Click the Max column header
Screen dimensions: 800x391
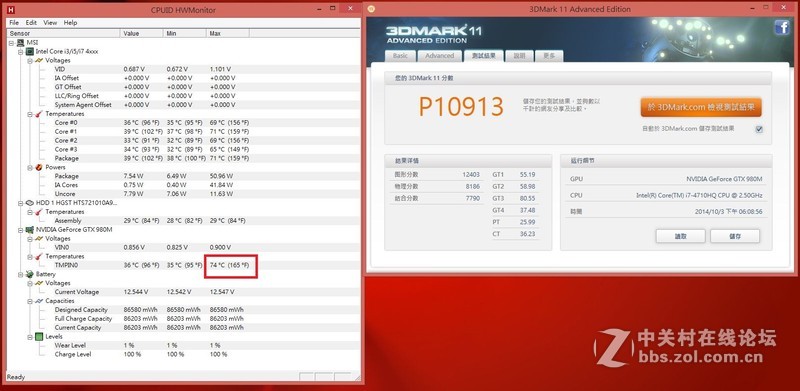coord(228,33)
